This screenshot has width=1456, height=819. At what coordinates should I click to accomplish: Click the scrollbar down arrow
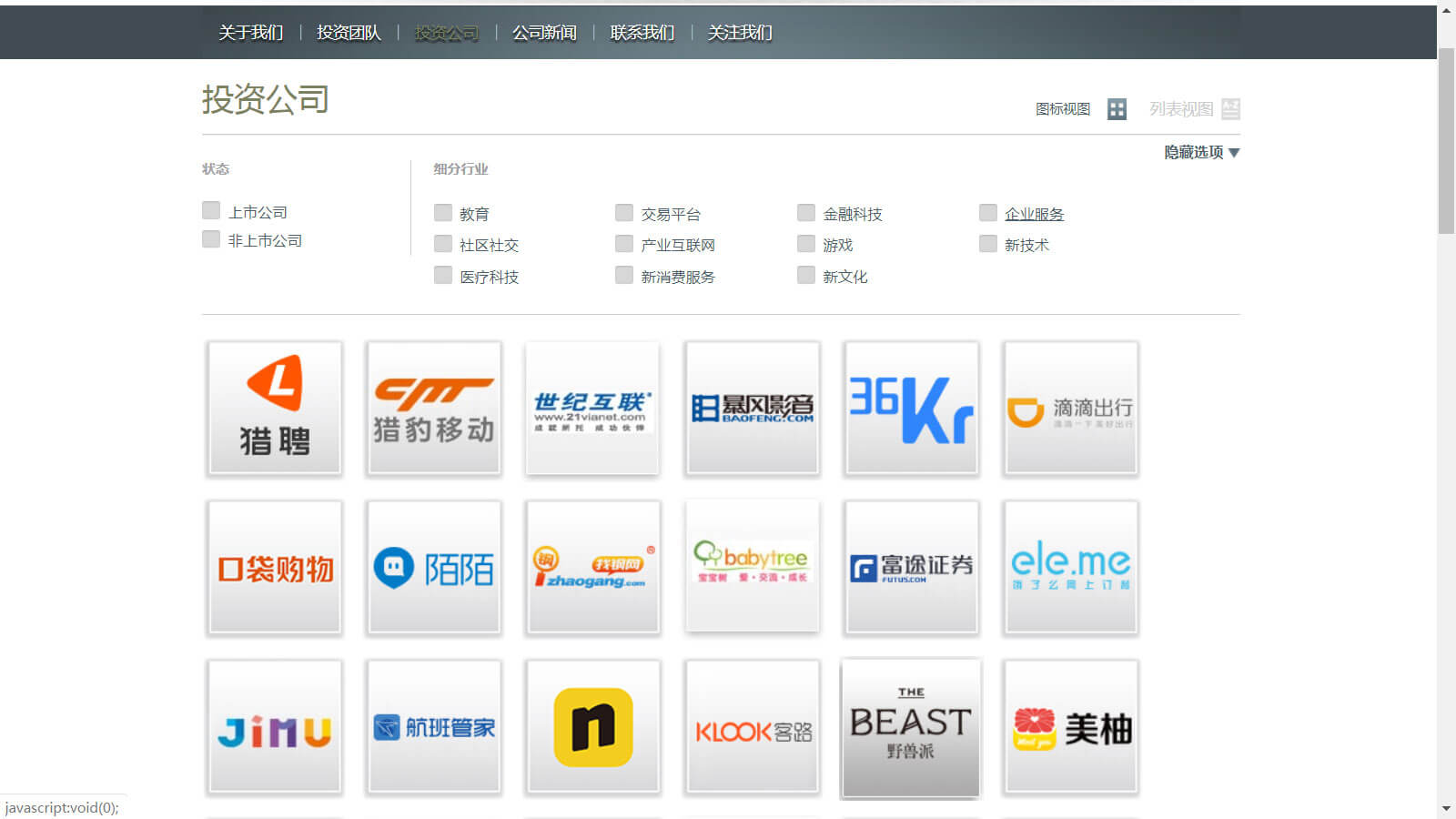point(1446,808)
